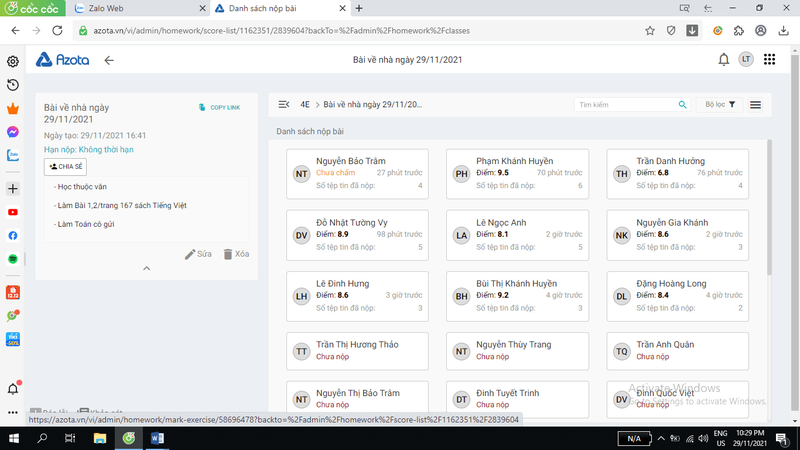Open Messenger from the browser sidebar
Image resolution: width=800 pixels, height=450 pixels.
pyautogui.click(x=13, y=132)
